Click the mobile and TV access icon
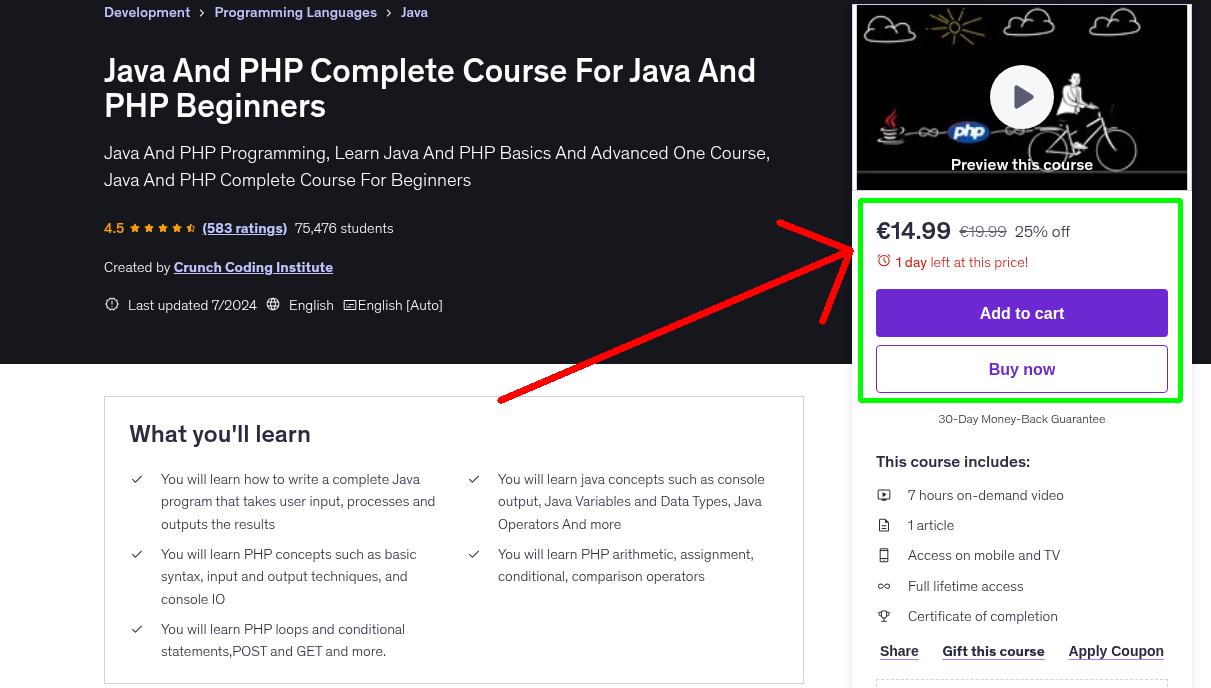 tap(884, 555)
